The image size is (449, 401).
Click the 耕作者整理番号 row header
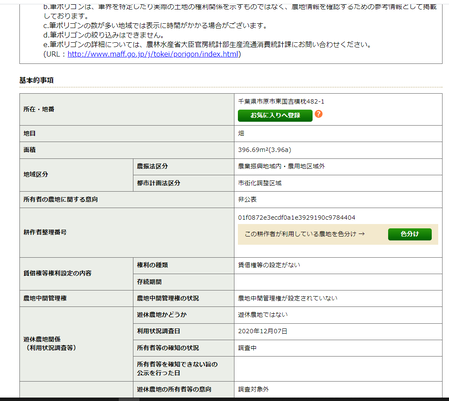coord(127,232)
